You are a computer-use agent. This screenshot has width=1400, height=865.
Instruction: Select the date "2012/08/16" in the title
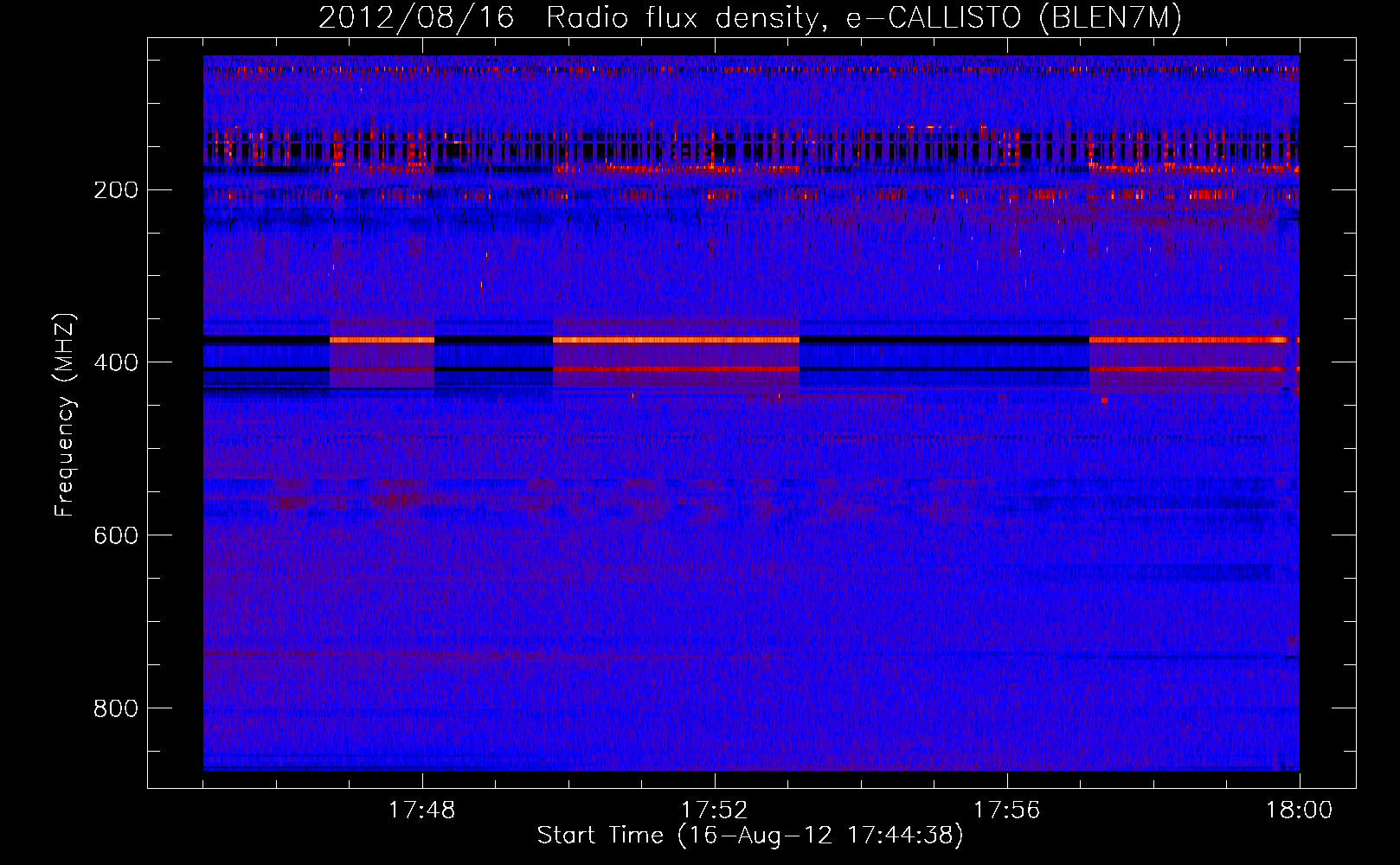(x=416, y=18)
